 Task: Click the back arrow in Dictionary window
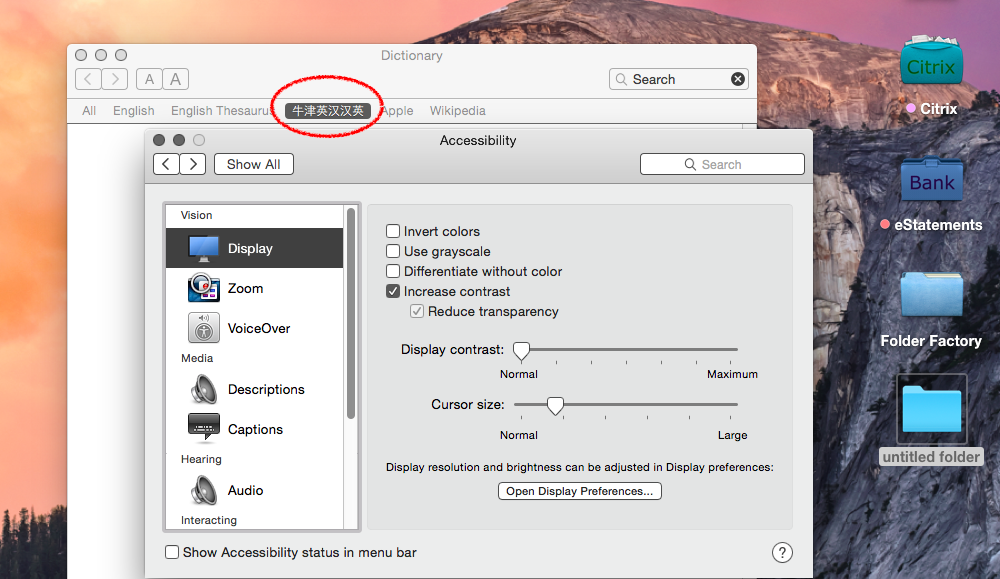pyautogui.click(x=88, y=79)
